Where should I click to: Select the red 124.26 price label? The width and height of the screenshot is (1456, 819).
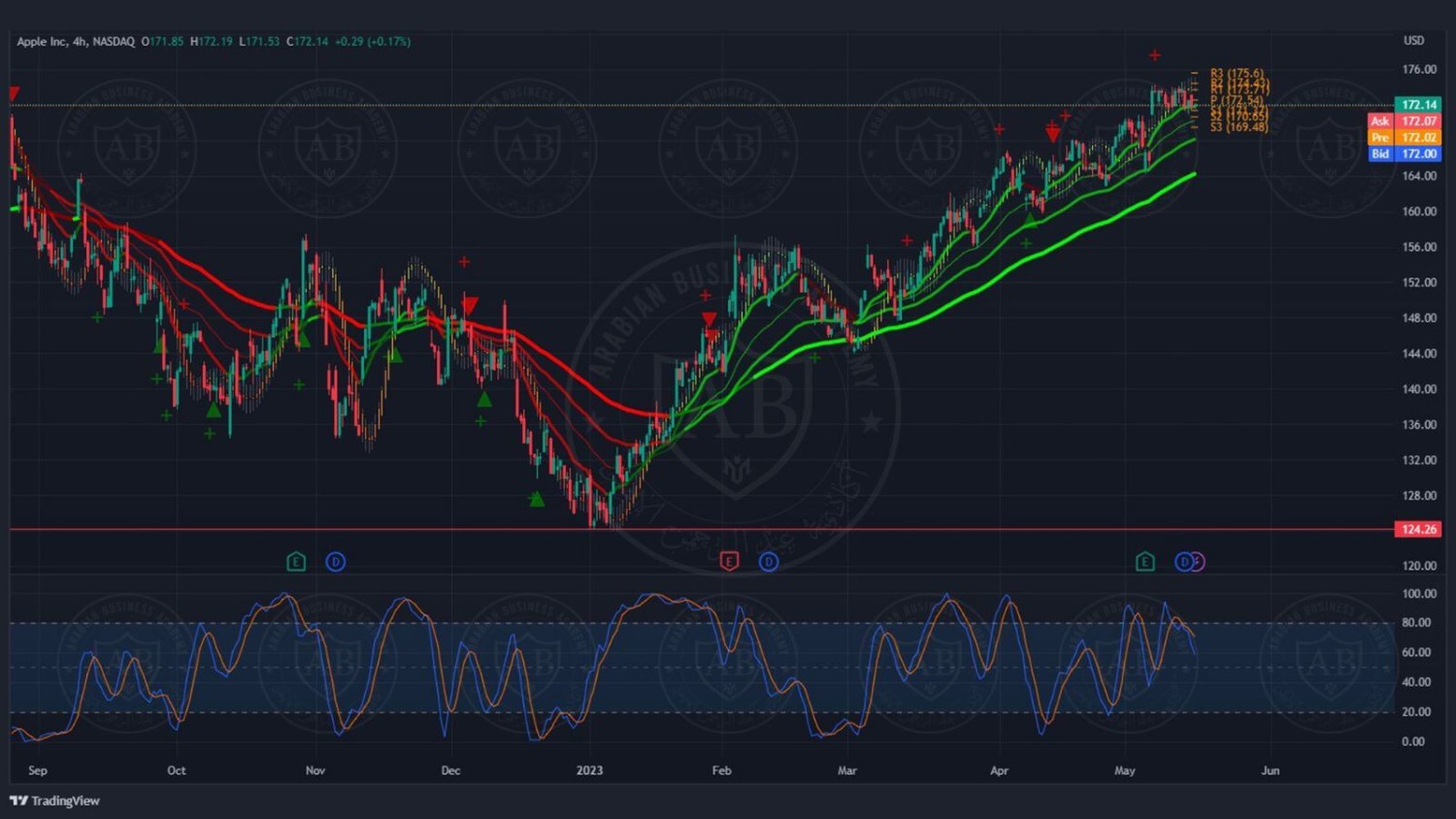tap(1418, 530)
